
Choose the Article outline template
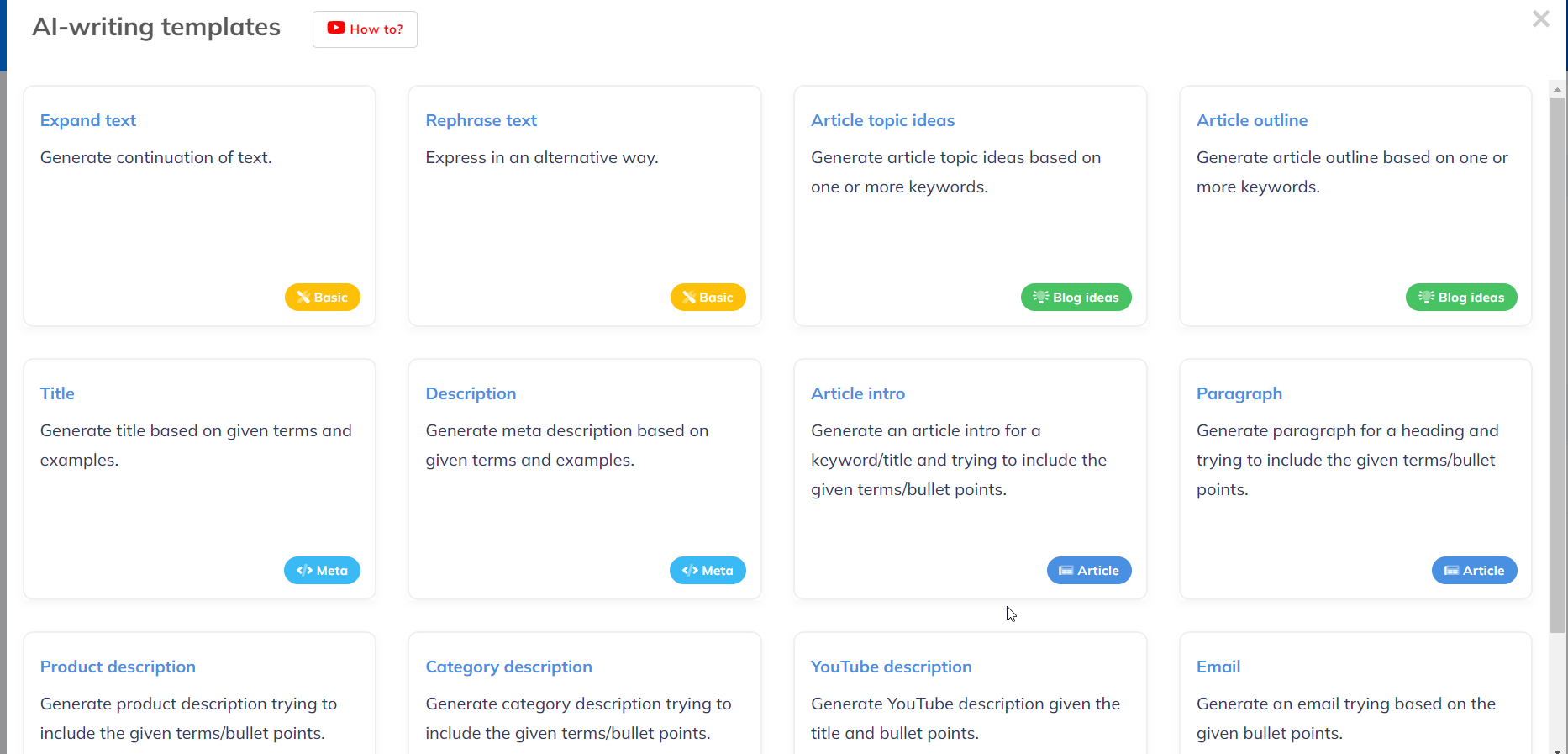(x=1252, y=120)
